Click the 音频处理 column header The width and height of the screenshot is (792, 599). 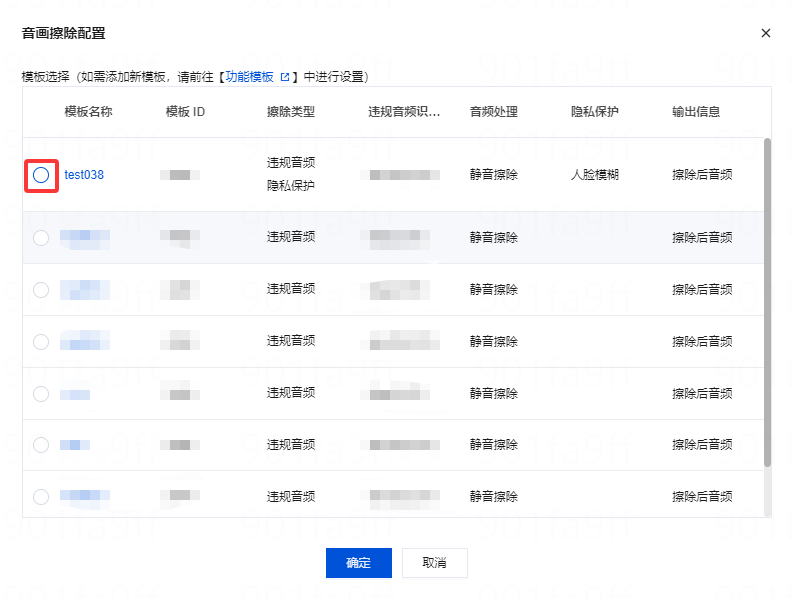pyautogui.click(x=494, y=112)
